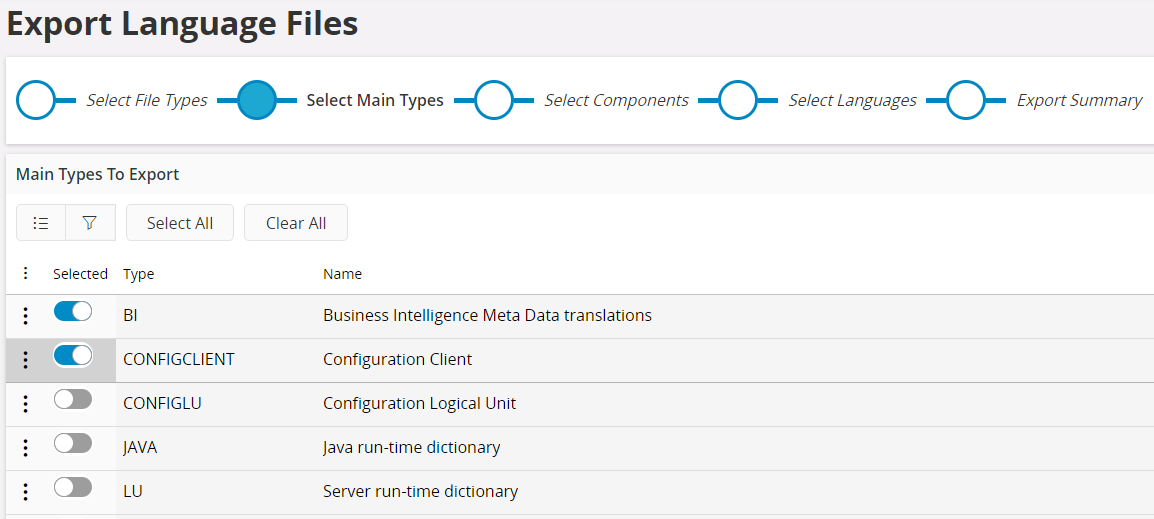Screen dimensions: 1154x519
Task: Sort by the Type column header
Action: pos(139,274)
